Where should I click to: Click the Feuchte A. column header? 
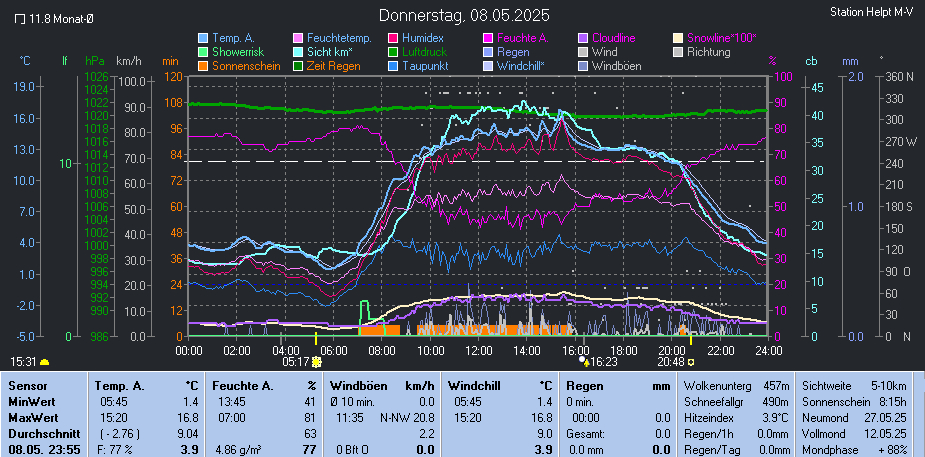coord(242,387)
